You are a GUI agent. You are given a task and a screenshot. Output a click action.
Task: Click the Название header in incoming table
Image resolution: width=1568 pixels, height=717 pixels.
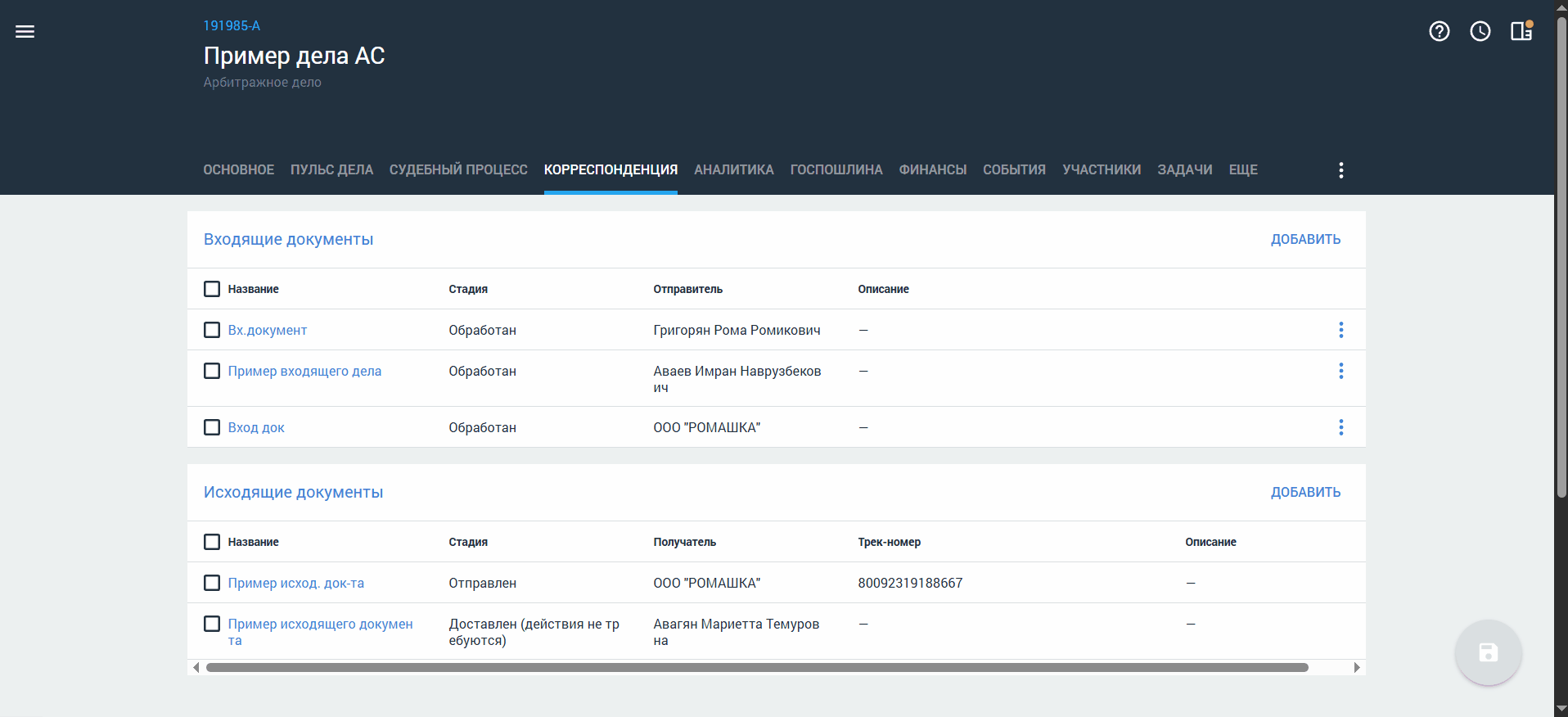253,289
